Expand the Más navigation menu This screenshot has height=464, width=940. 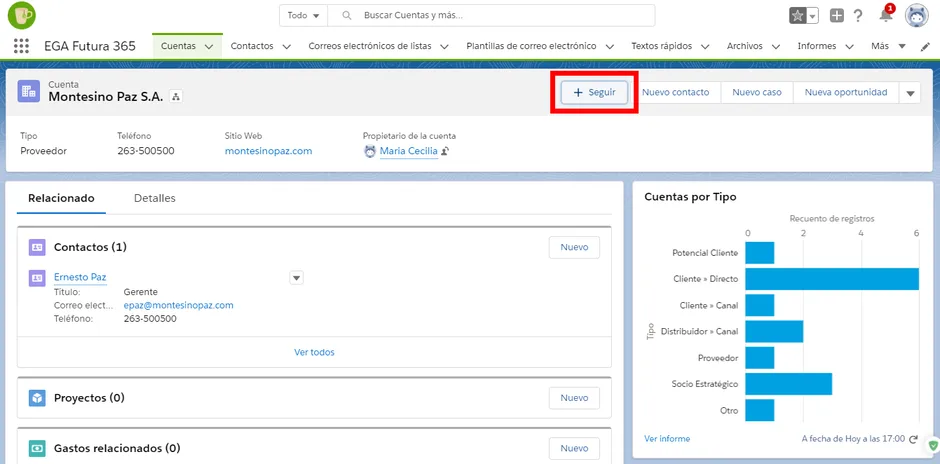point(888,46)
